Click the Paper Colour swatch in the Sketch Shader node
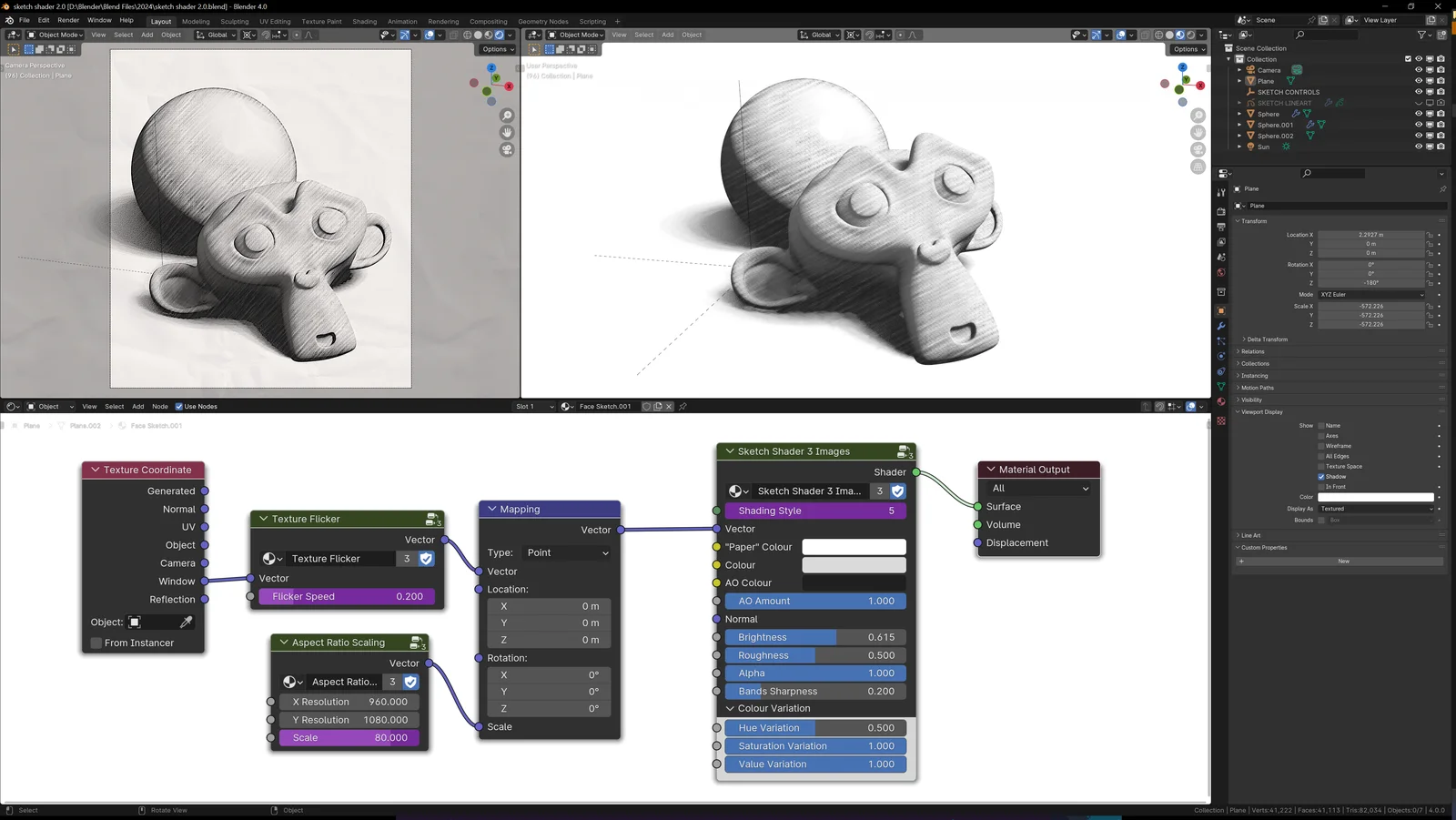 click(854, 546)
